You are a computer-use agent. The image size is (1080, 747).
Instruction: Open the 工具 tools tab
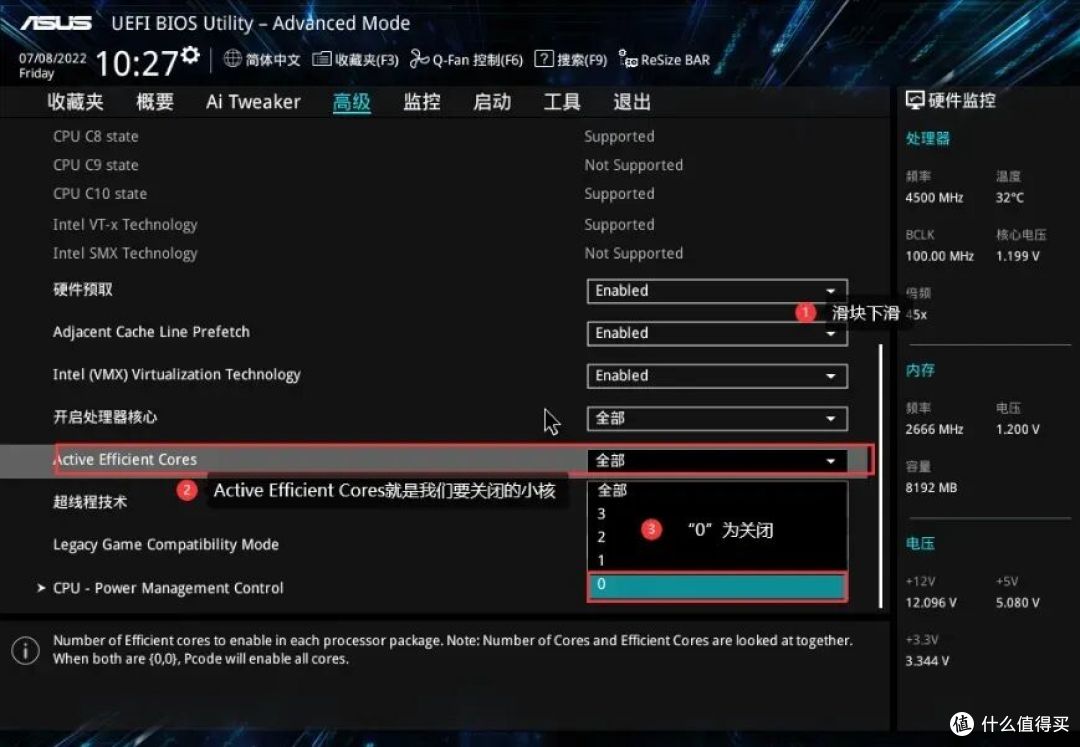561,102
